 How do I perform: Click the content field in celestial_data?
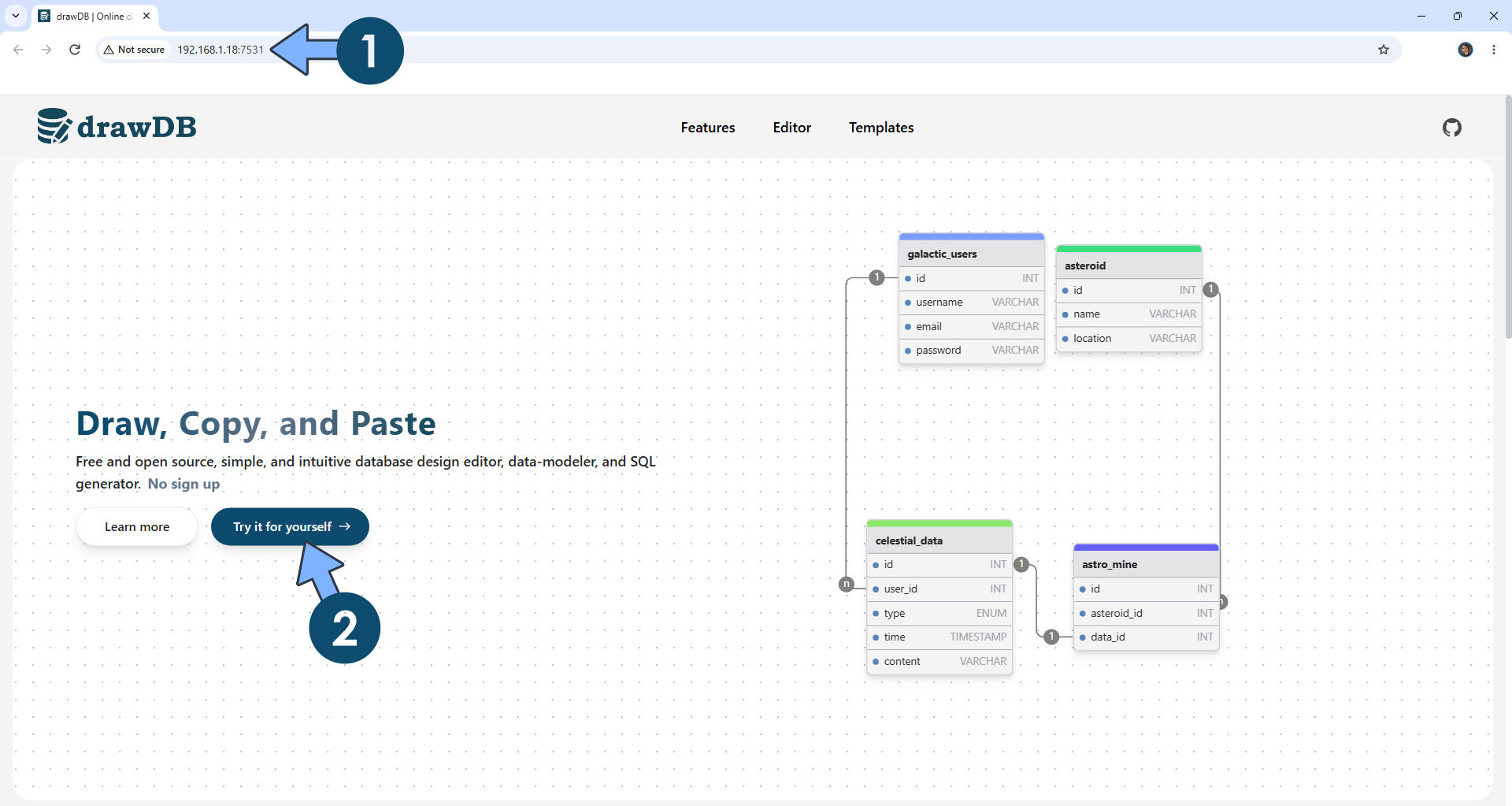click(939, 661)
